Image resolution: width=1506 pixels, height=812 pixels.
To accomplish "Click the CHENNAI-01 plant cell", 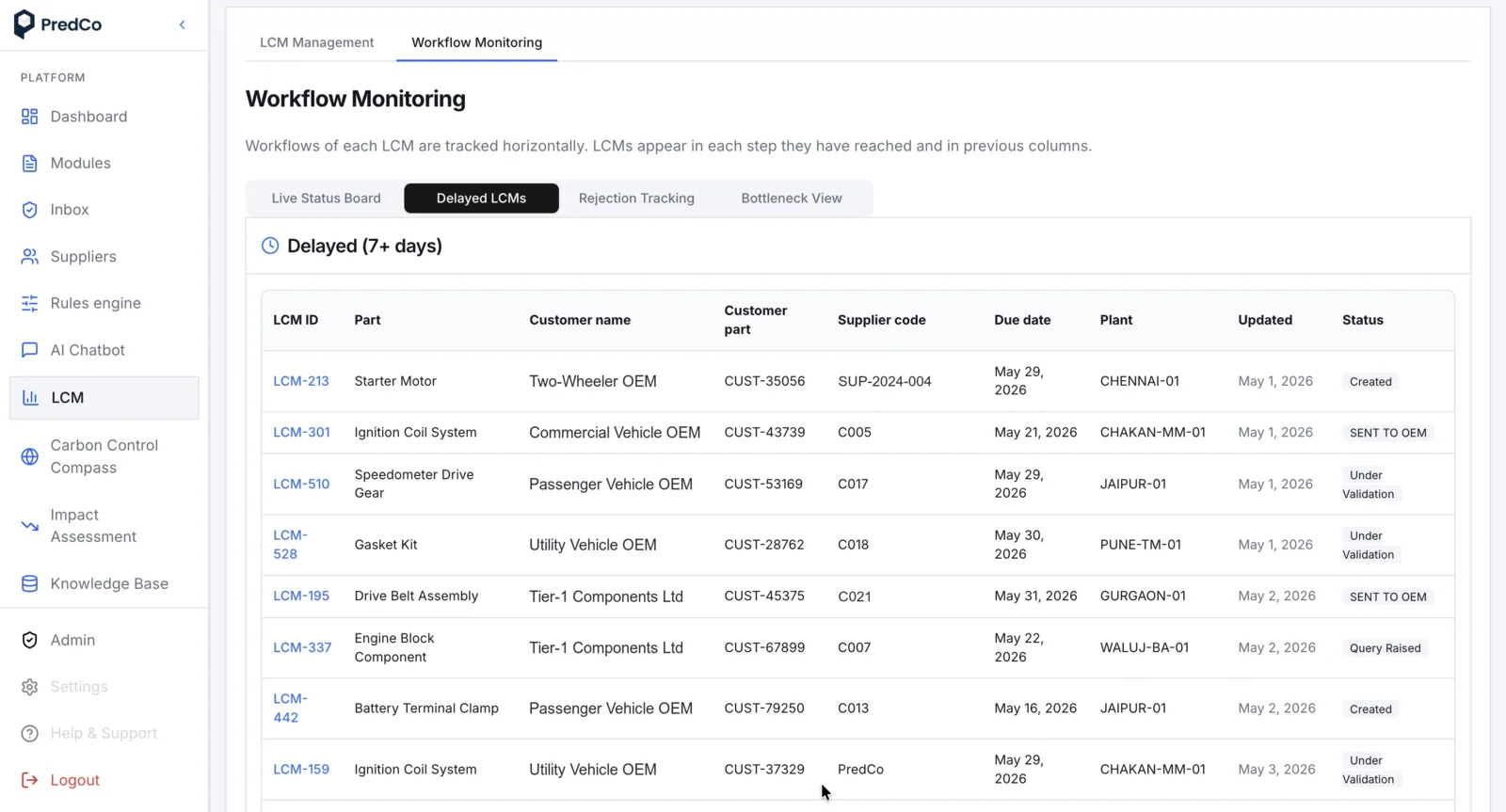I will [1139, 381].
